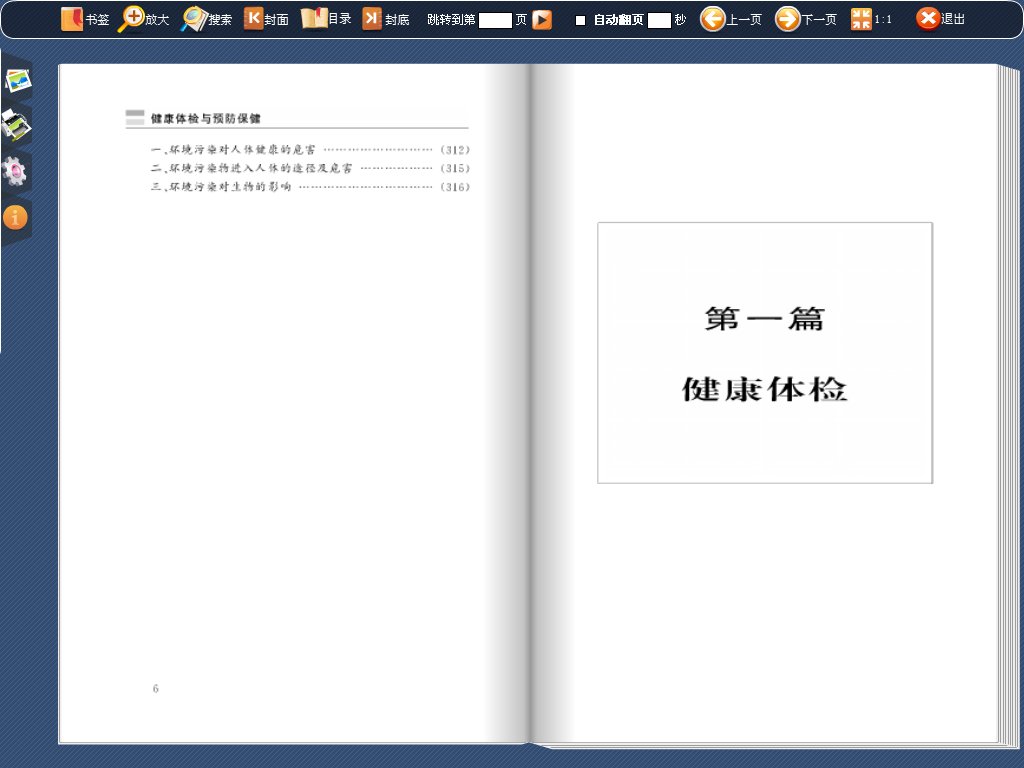Click page number 6 at left page bottom

[155, 688]
